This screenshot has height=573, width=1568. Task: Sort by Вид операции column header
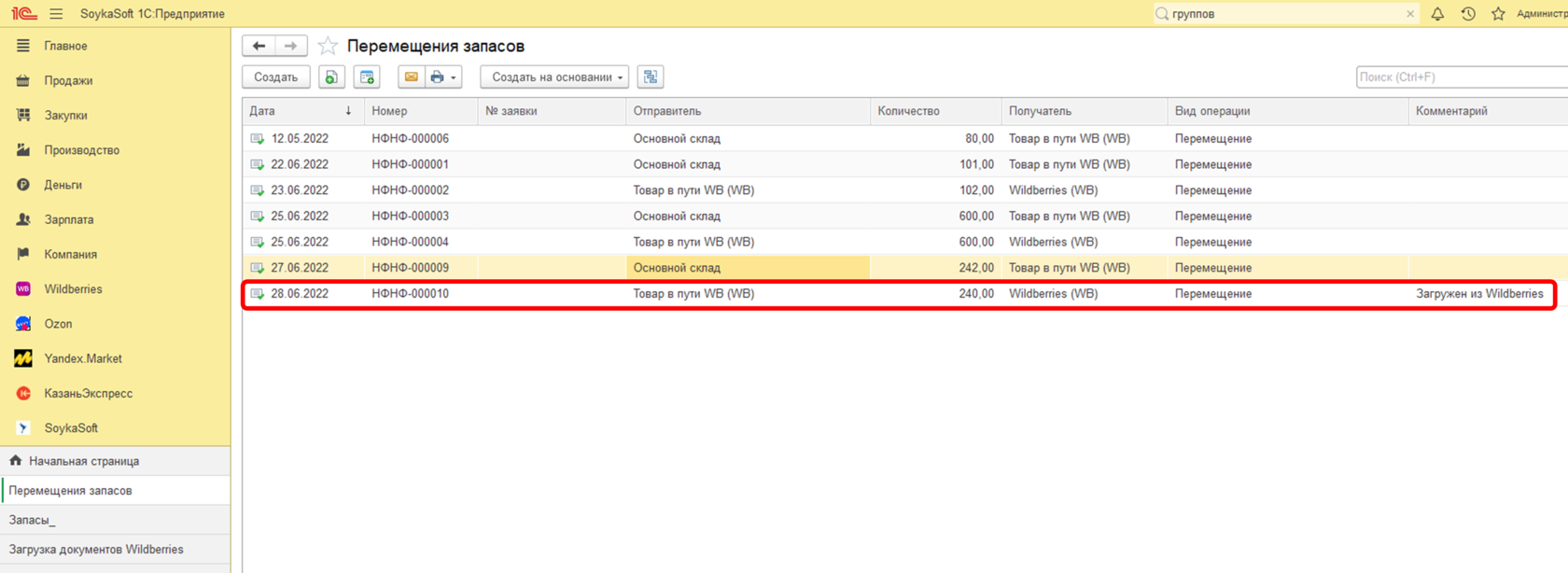[x=1287, y=111]
